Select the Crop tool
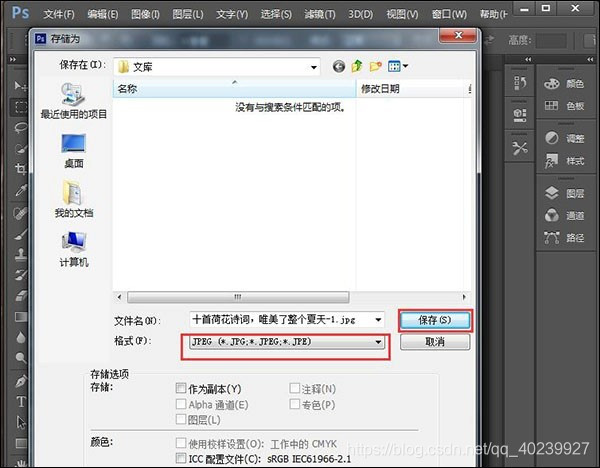 pos(21,169)
